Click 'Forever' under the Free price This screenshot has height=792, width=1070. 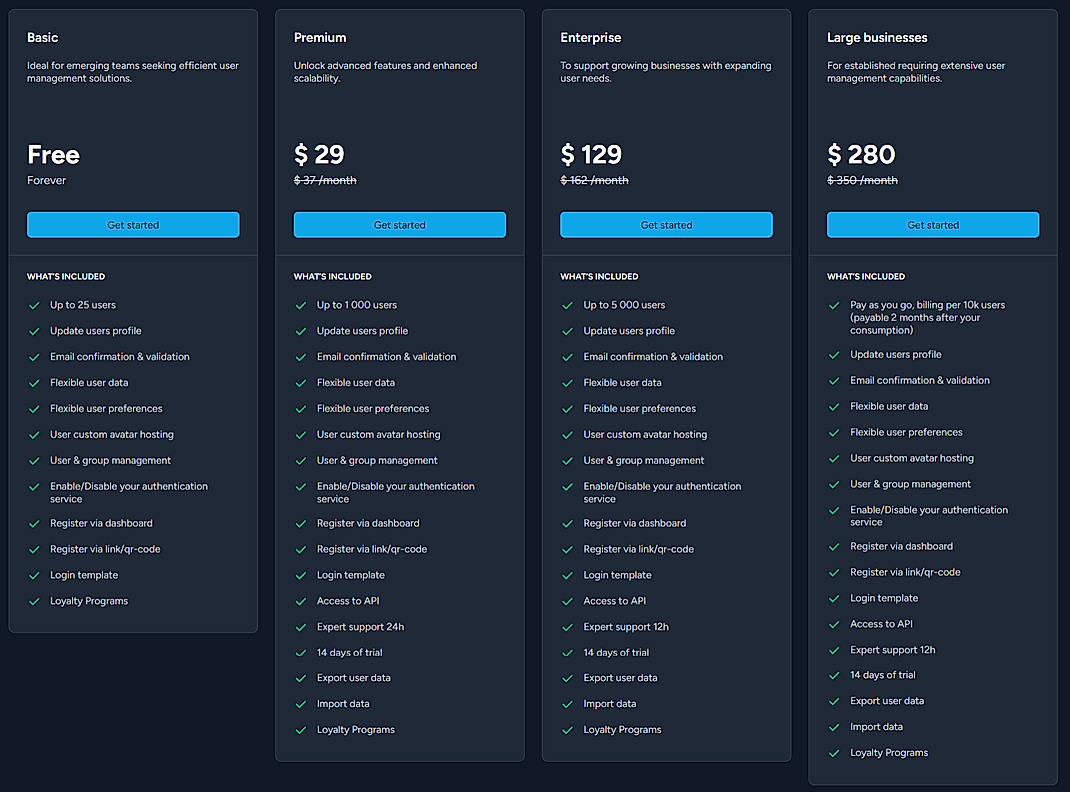pos(46,180)
